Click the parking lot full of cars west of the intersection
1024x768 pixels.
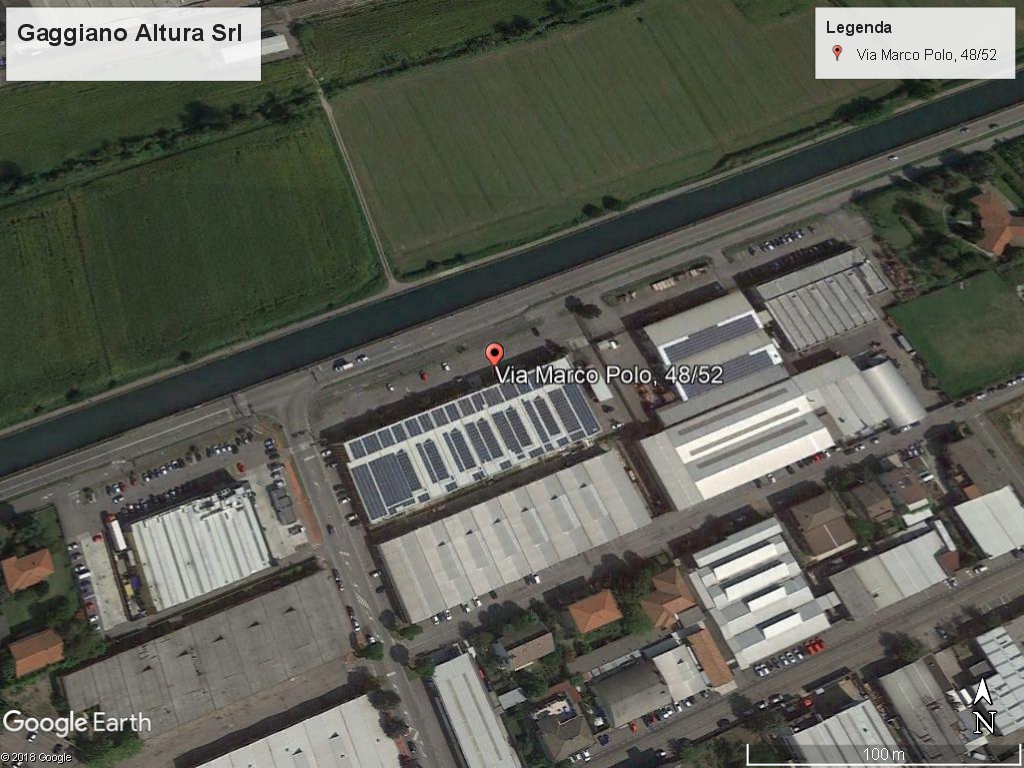(x=189, y=467)
